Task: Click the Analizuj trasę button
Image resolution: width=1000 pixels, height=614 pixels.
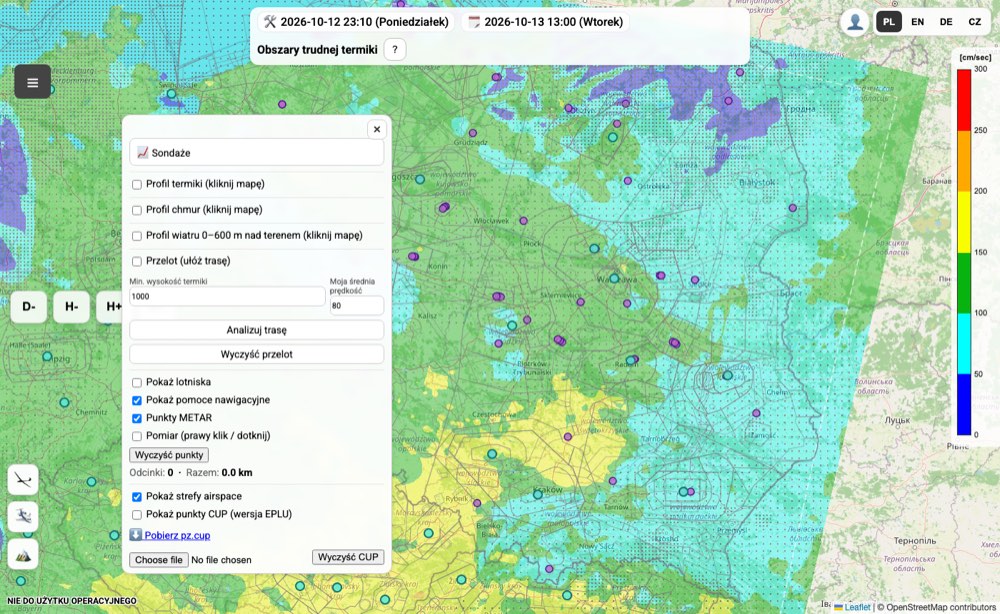Action: (256, 330)
